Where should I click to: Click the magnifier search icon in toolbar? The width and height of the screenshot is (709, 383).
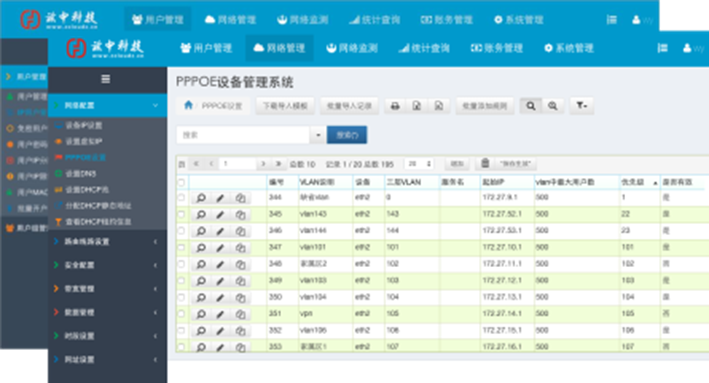tap(531, 106)
